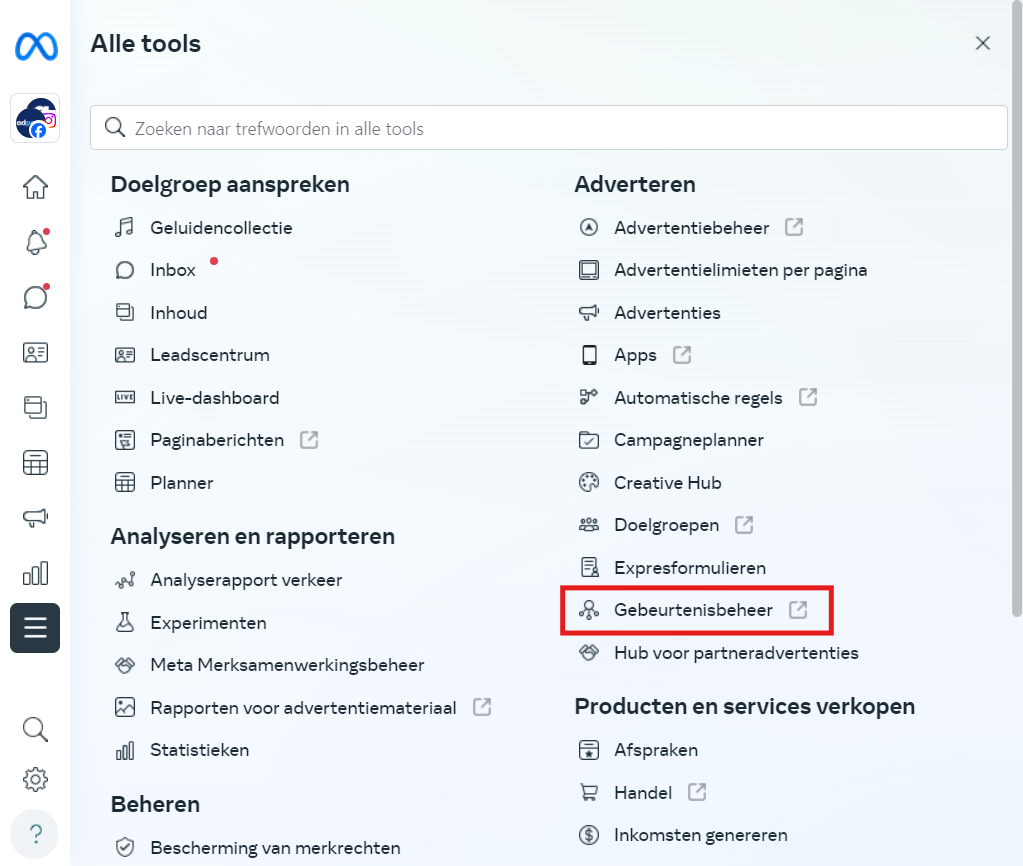1023x866 pixels.
Task: Click the panel's vertical scrollbar
Action: point(1016,308)
